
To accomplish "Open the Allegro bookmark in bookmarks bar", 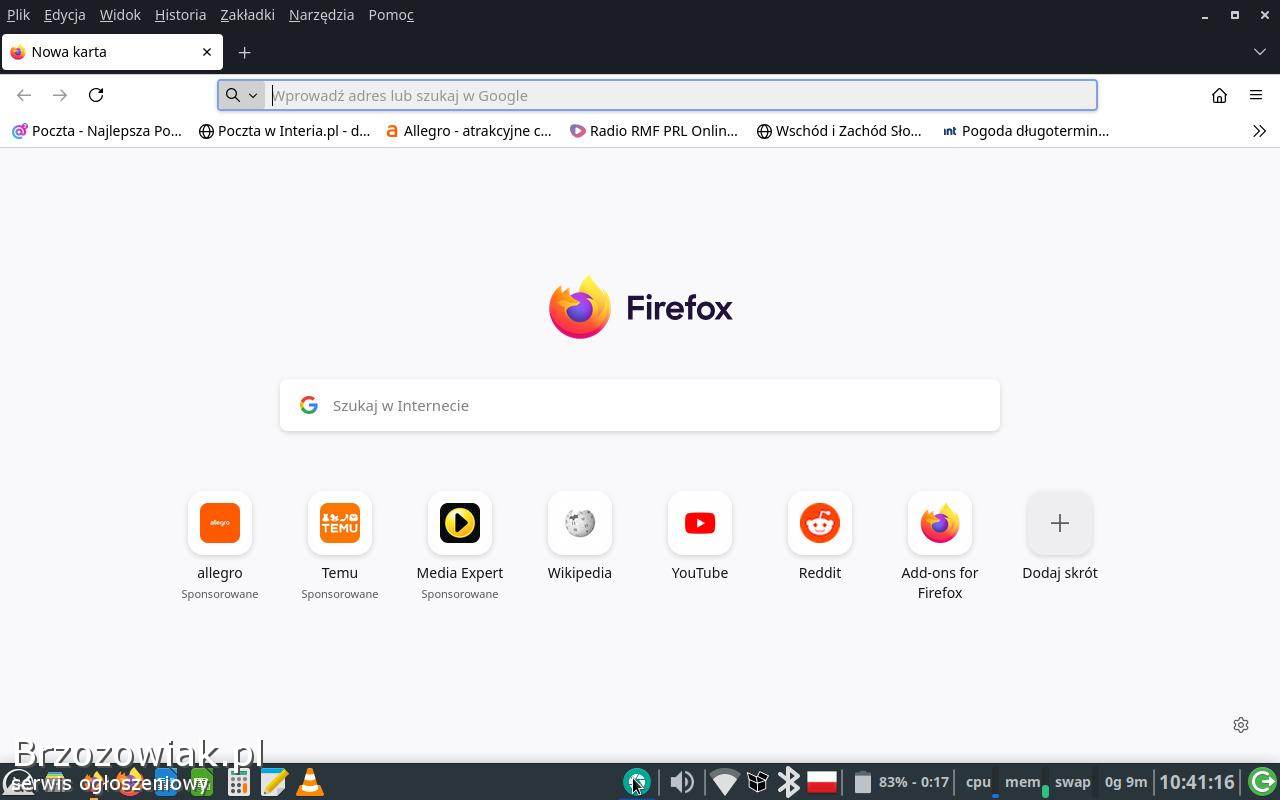I will pyautogui.click(x=468, y=131).
